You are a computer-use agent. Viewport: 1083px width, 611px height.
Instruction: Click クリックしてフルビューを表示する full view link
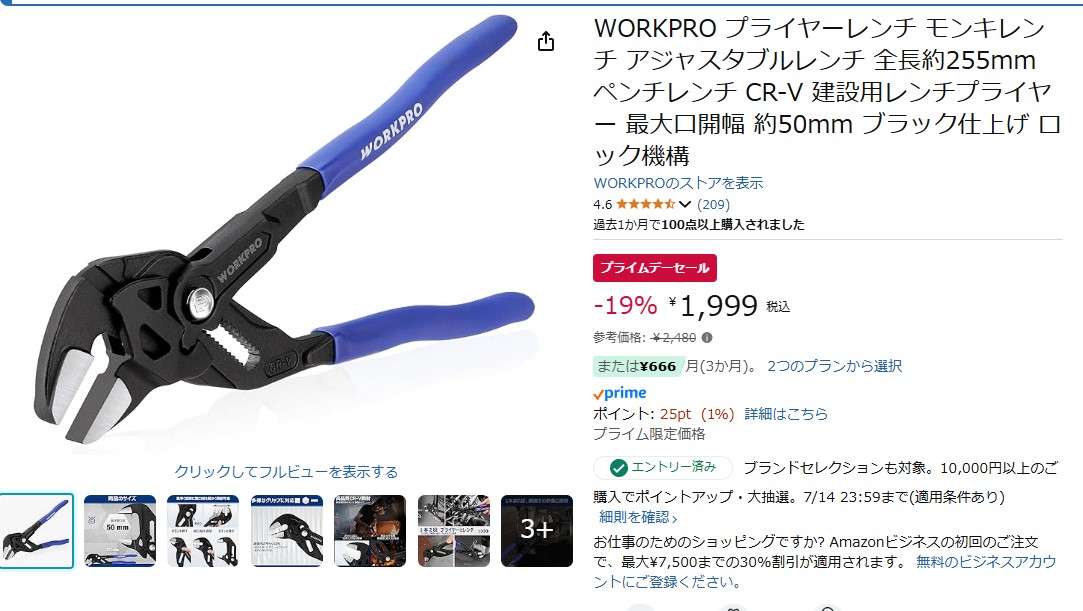(x=286, y=472)
